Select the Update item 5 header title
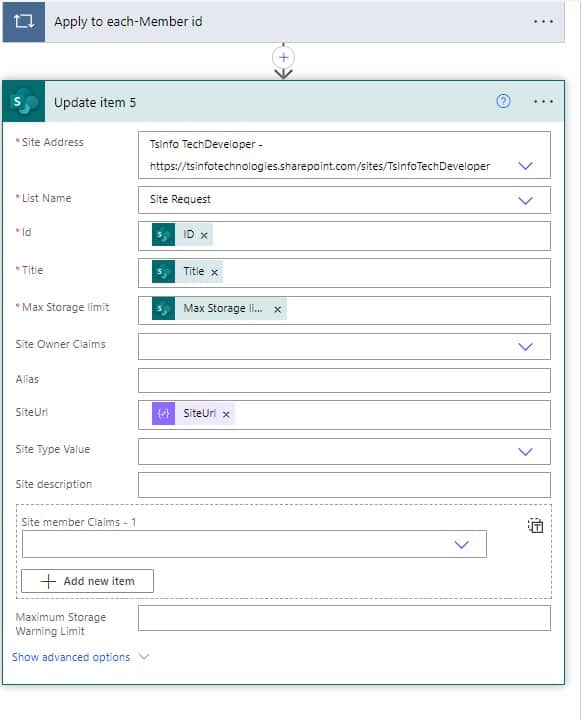Image resolution: width=582 pixels, height=720 pixels. click(x=95, y=102)
